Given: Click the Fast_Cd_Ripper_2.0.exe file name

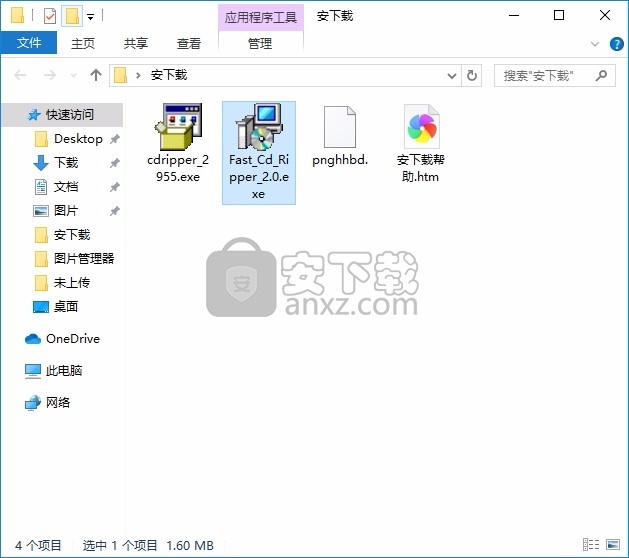Looking at the screenshot, I should coord(259,177).
